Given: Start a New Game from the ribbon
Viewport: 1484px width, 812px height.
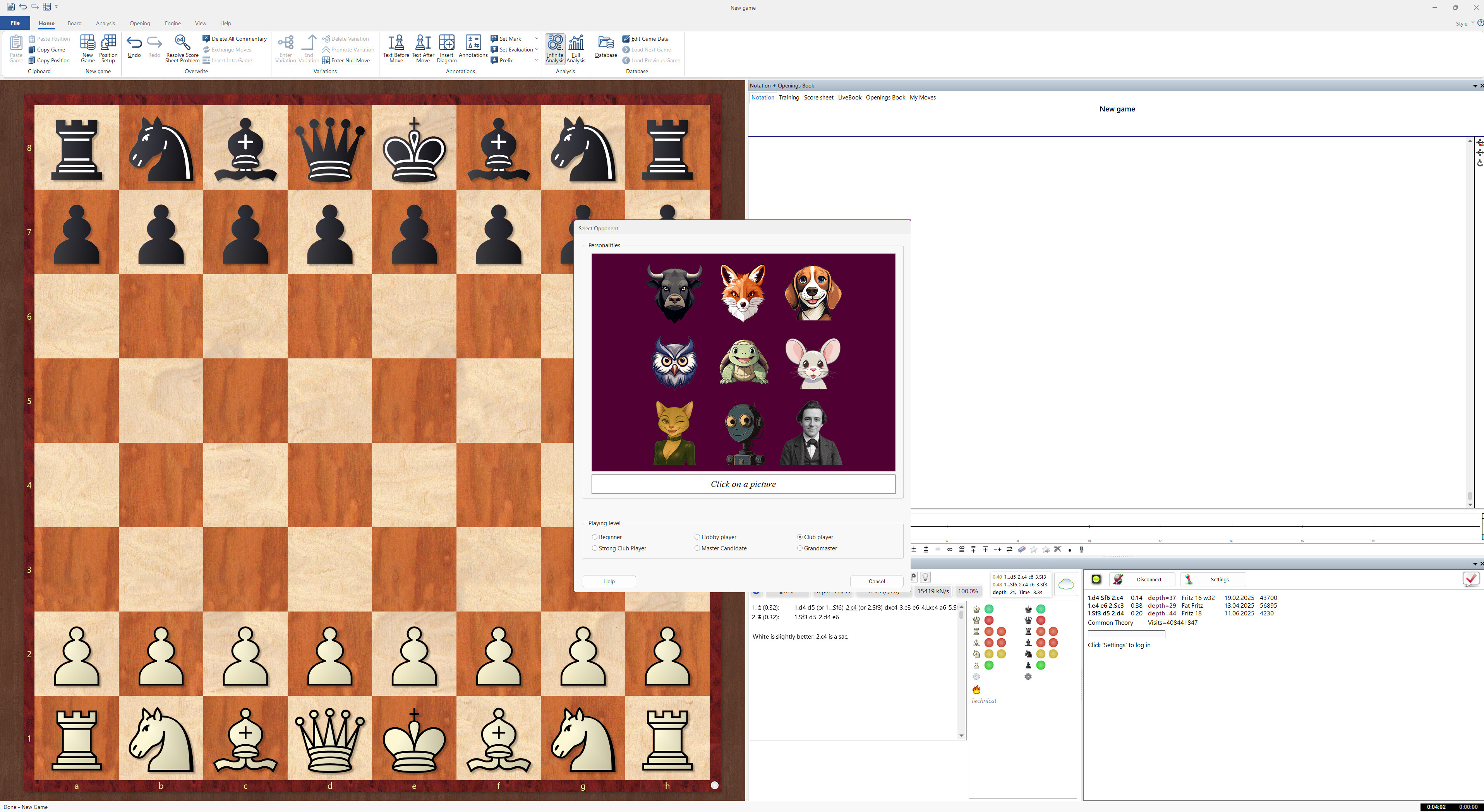Looking at the screenshot, I should tap(87, 48).
